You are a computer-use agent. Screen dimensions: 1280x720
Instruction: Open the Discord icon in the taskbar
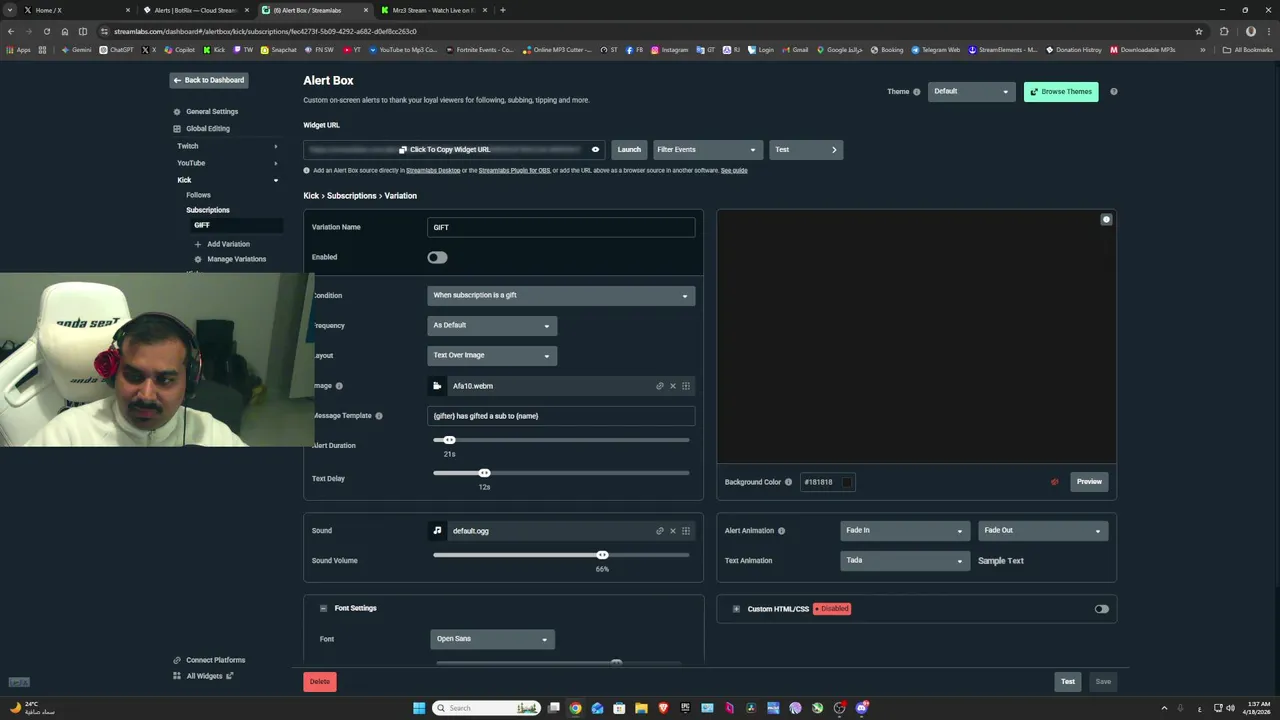(861, 708)
